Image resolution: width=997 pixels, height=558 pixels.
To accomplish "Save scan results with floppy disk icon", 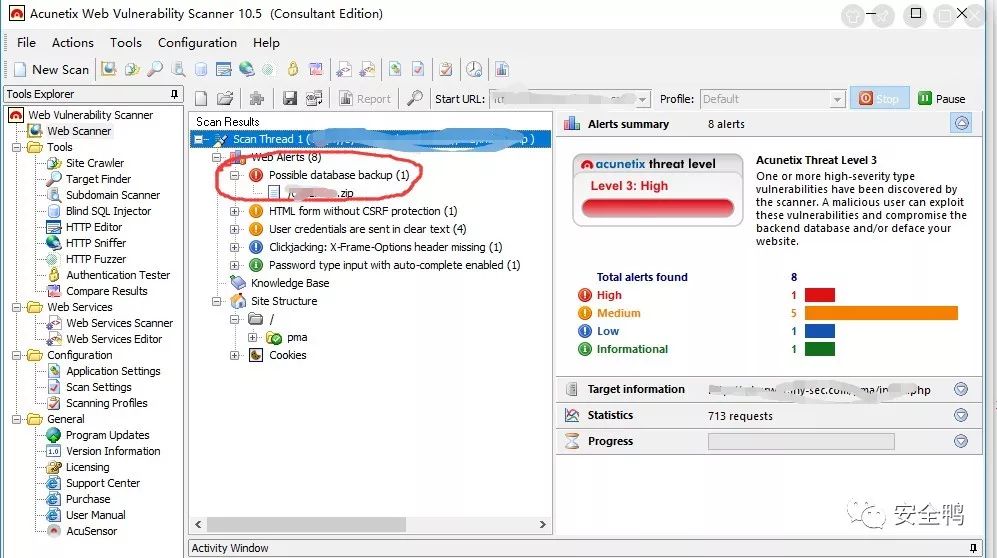I will coord(290,99).
